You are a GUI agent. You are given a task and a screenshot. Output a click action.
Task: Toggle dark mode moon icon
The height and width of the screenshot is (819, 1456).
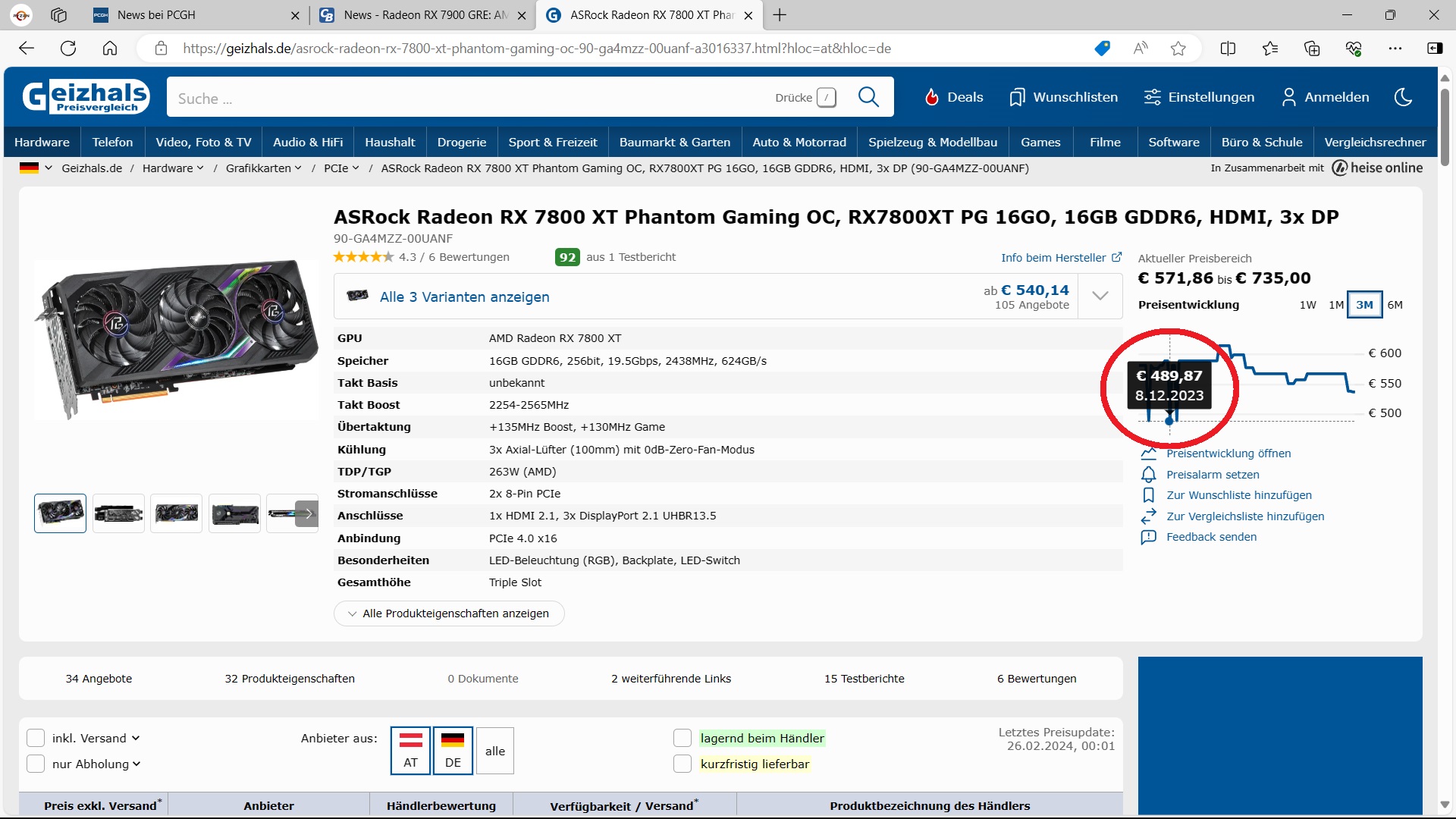pyautogui.click(x=1403, y=97)
